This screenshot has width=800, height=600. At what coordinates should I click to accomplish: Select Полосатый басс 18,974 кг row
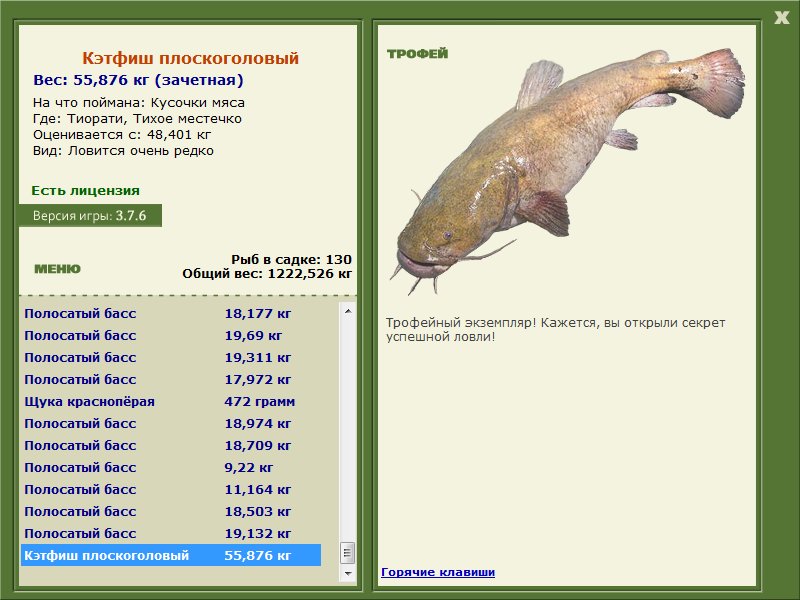[171, 423]
